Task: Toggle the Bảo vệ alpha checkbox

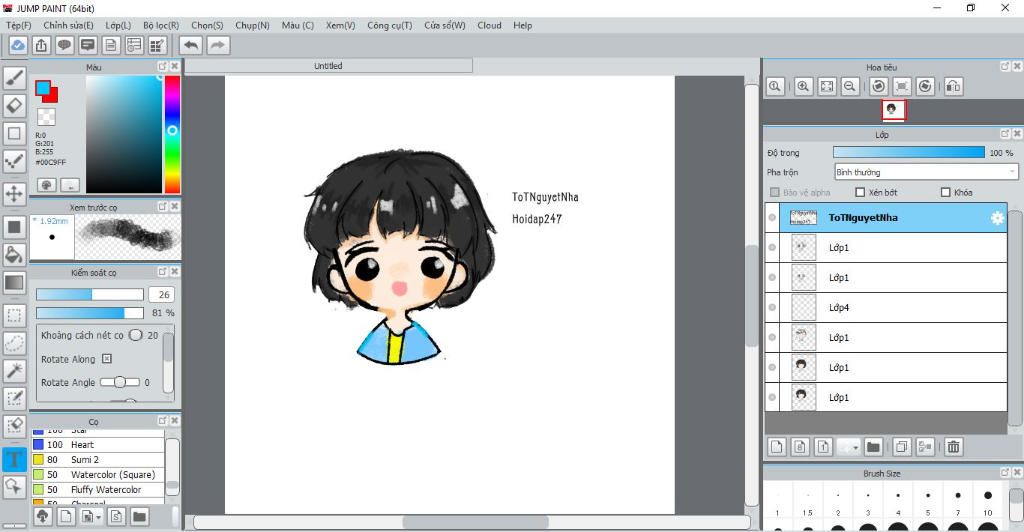Action: coord(775,193)
